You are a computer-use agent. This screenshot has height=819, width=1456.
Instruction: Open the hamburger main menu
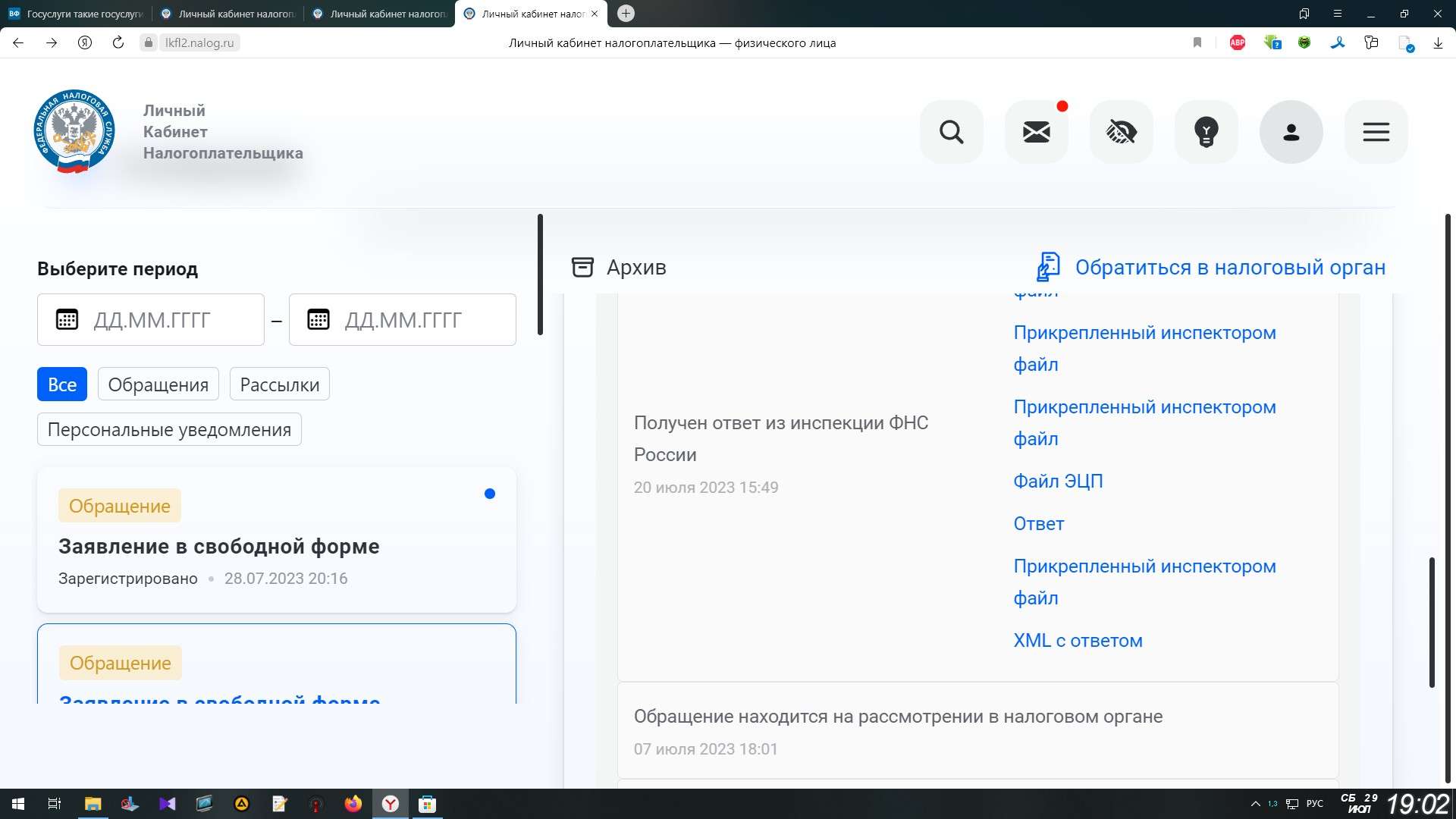click(1376, 132)
